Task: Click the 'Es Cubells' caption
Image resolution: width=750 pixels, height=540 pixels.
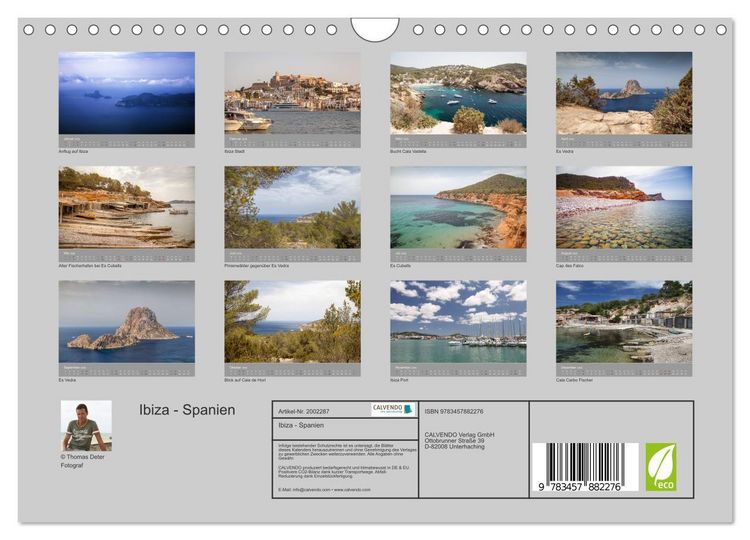Action: click(x=400, y=265)
